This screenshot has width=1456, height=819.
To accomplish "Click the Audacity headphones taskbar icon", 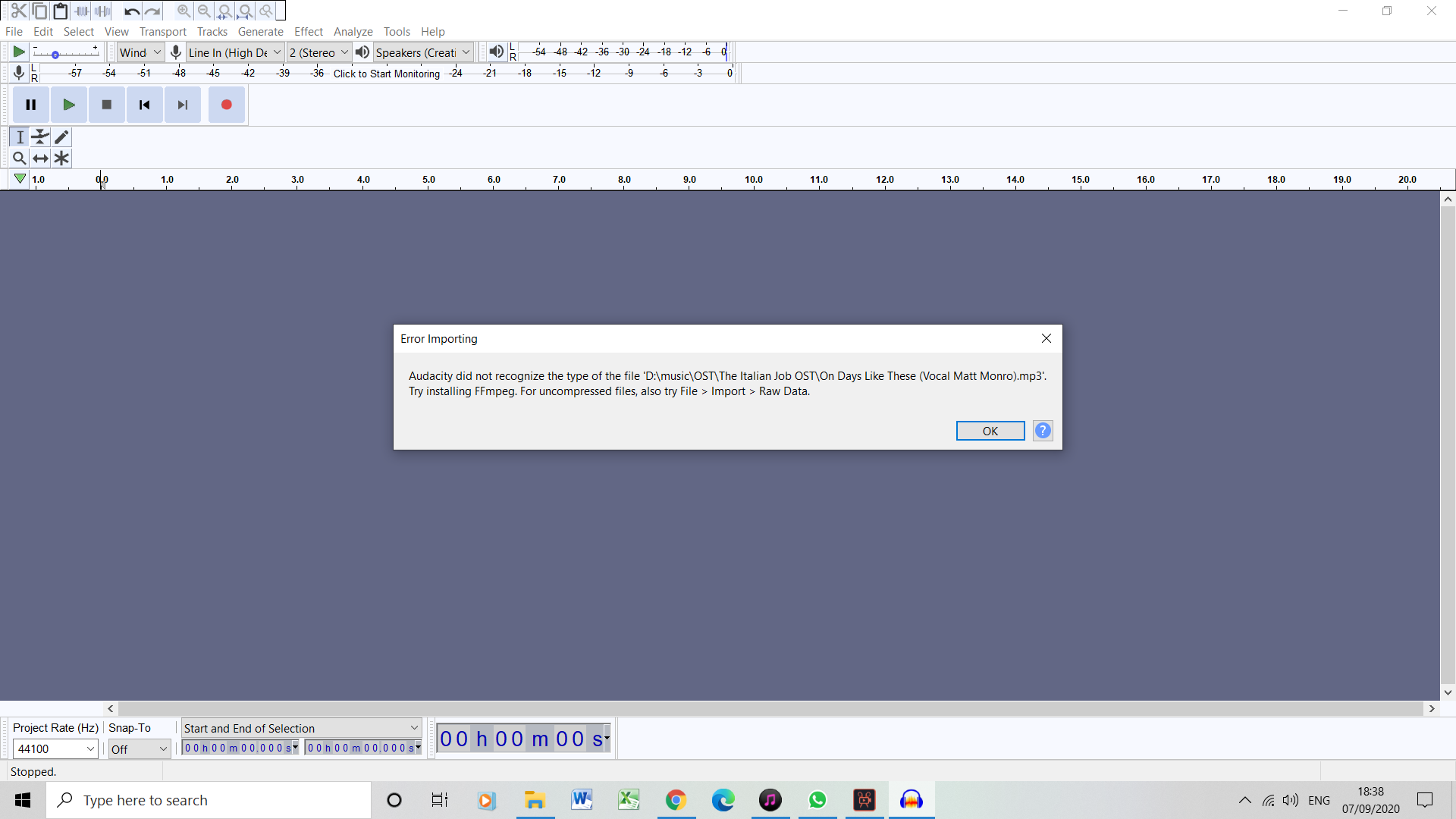I will click(912, 800).
